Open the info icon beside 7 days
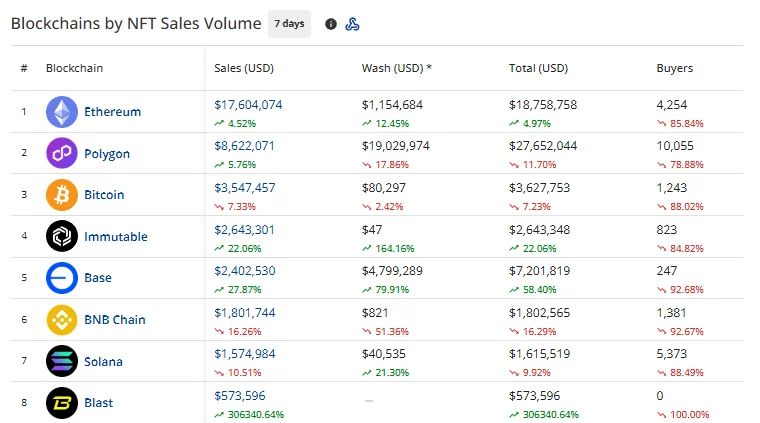760x423 pixels. click(331, 24)
